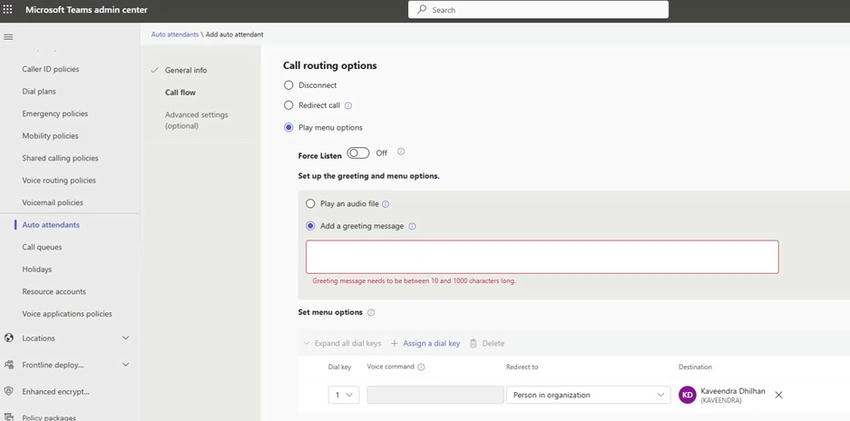Screen dimensions: 850x421
Task: Click the greeting message text box
Action: click(x=542, y=257)
